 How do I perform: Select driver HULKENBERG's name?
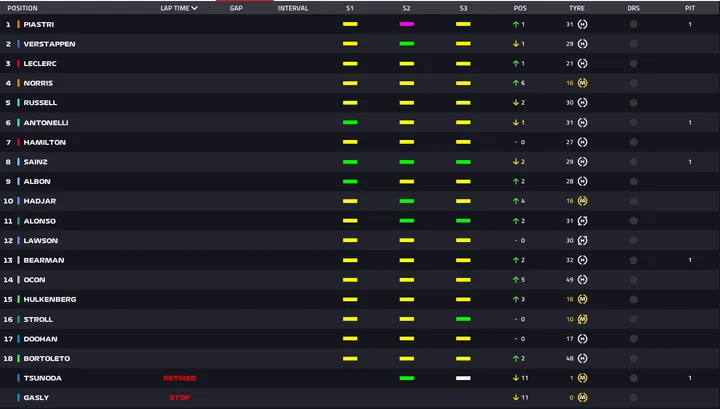coord(50,299)
